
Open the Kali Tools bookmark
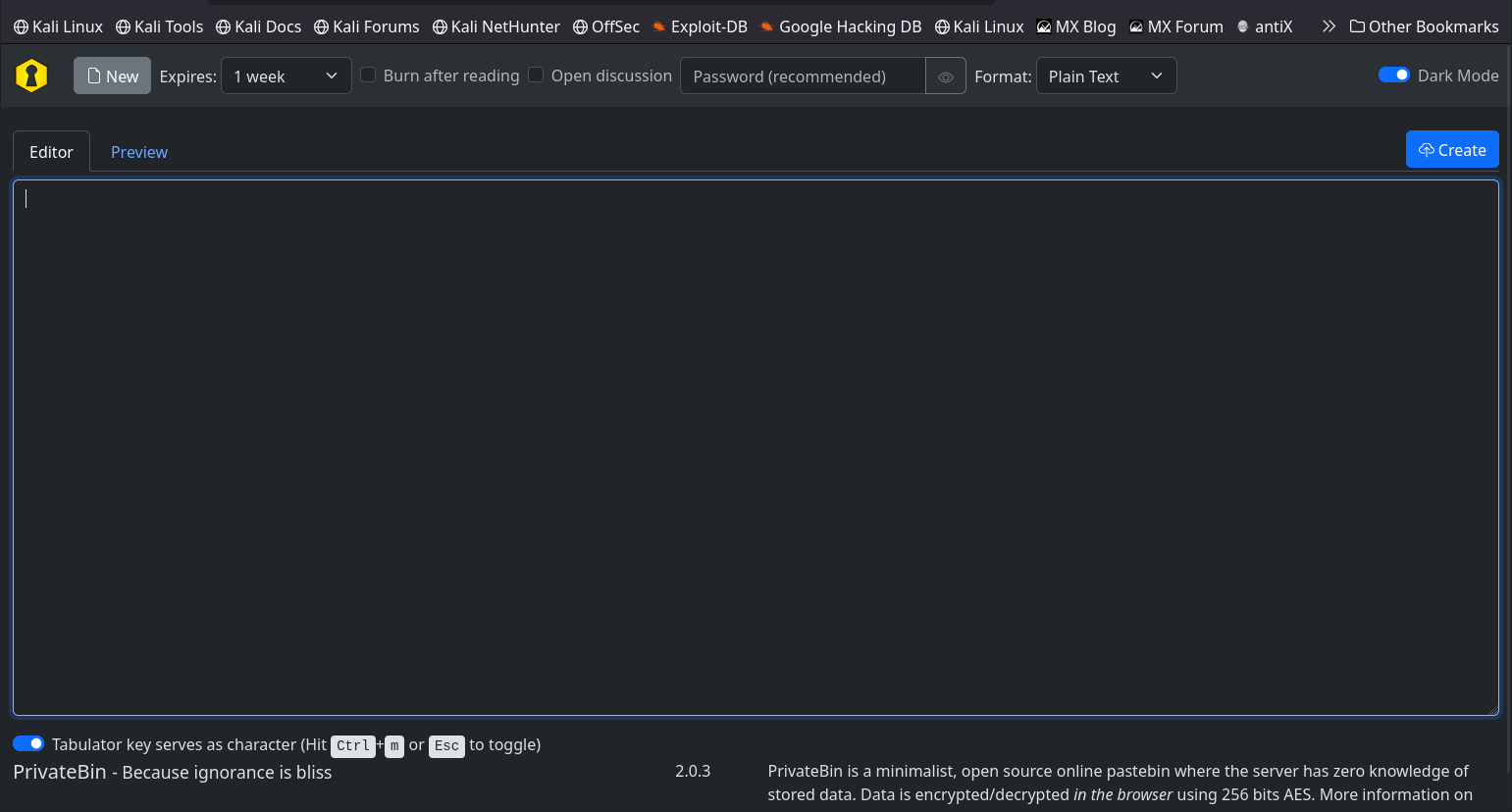159,26
